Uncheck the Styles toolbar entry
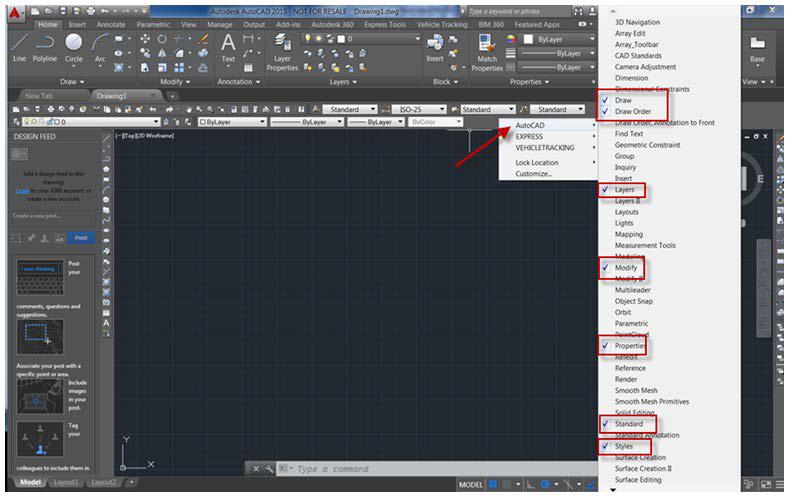The width and height of the screenshot is (789, 497). 624,446
